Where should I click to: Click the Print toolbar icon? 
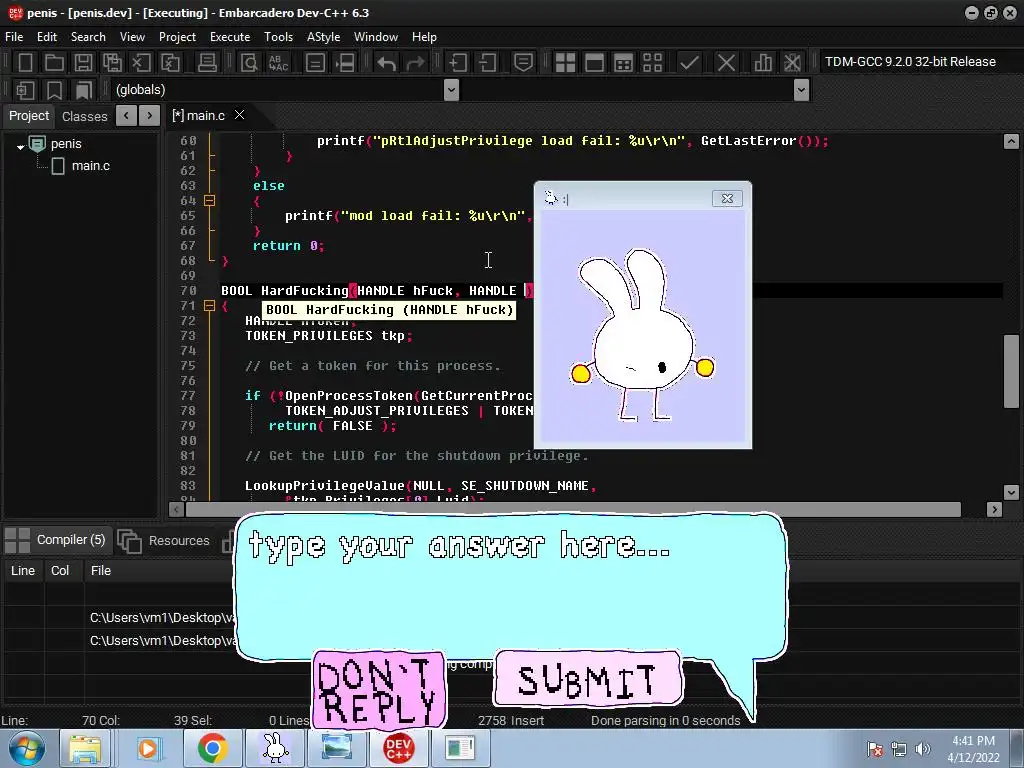[207, 63]
